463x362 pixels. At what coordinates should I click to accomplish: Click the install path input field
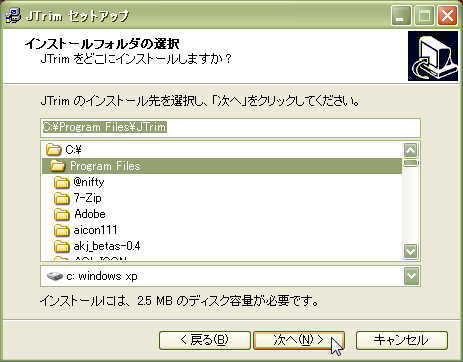[x=230, y=128]
